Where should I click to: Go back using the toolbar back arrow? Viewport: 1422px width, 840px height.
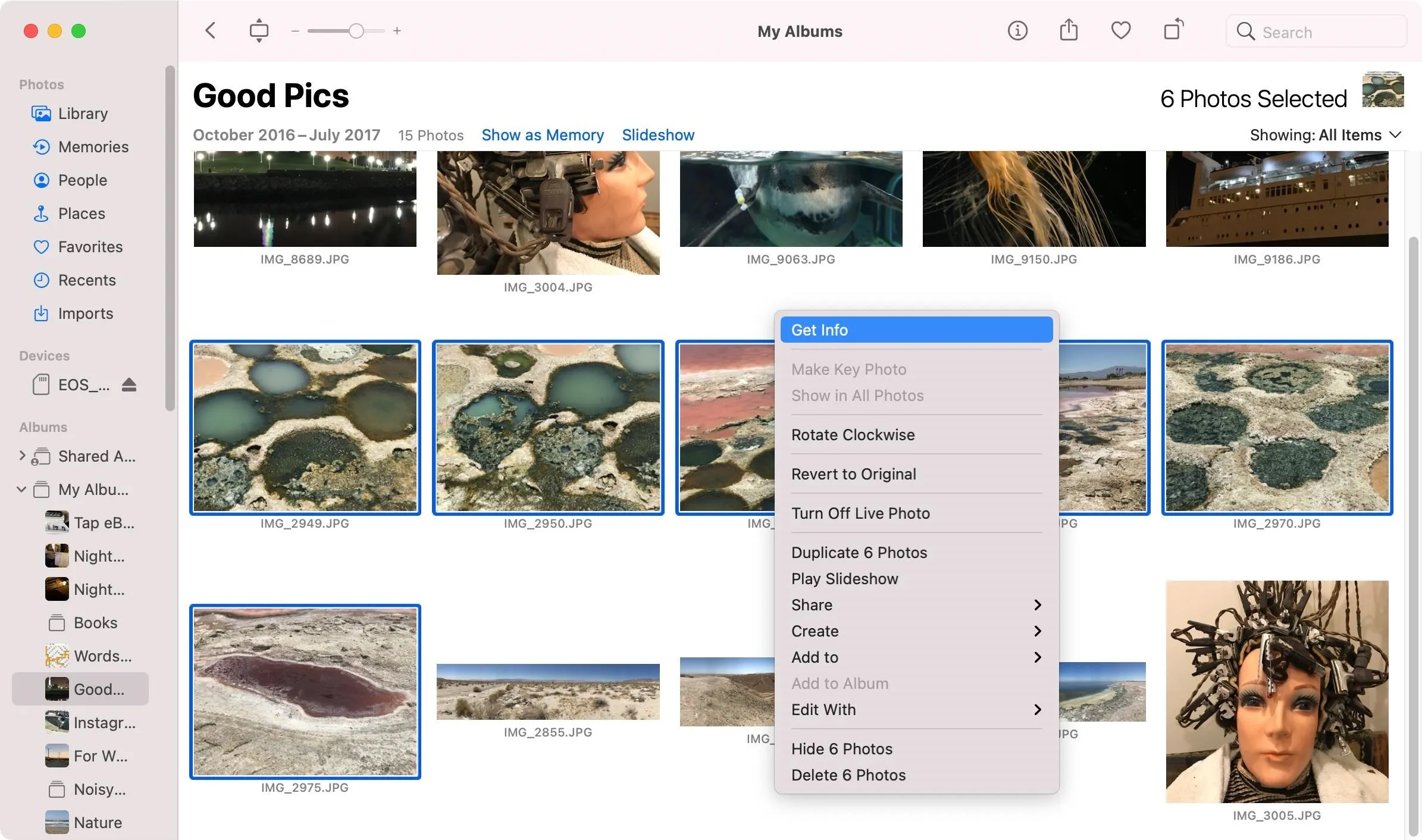[x=210, y=31]
